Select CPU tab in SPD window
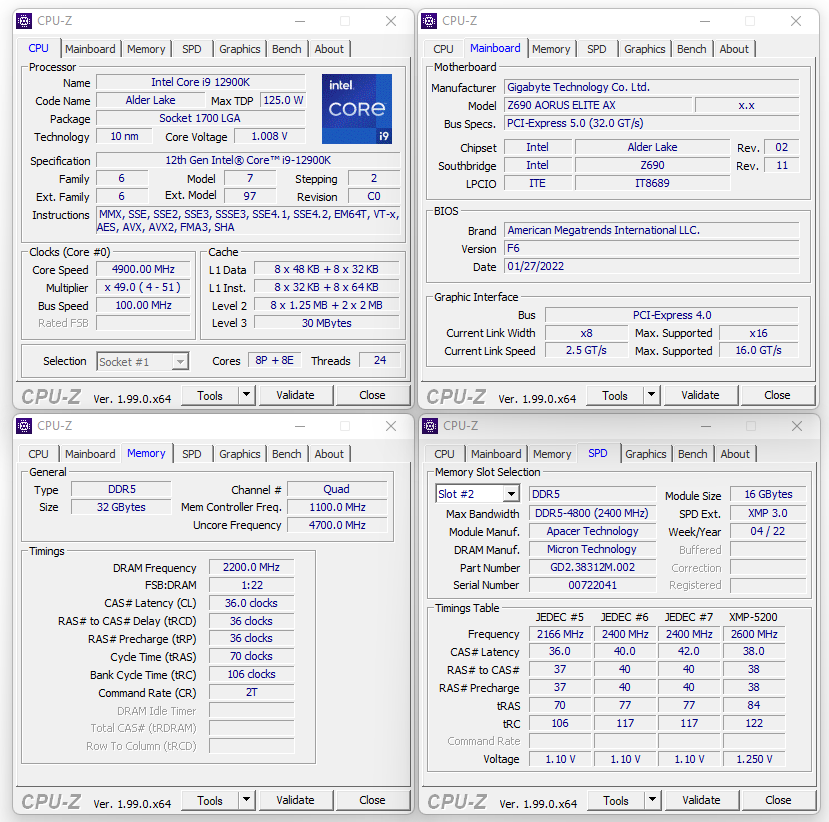 pyautogui.click(x=444, y=454)
